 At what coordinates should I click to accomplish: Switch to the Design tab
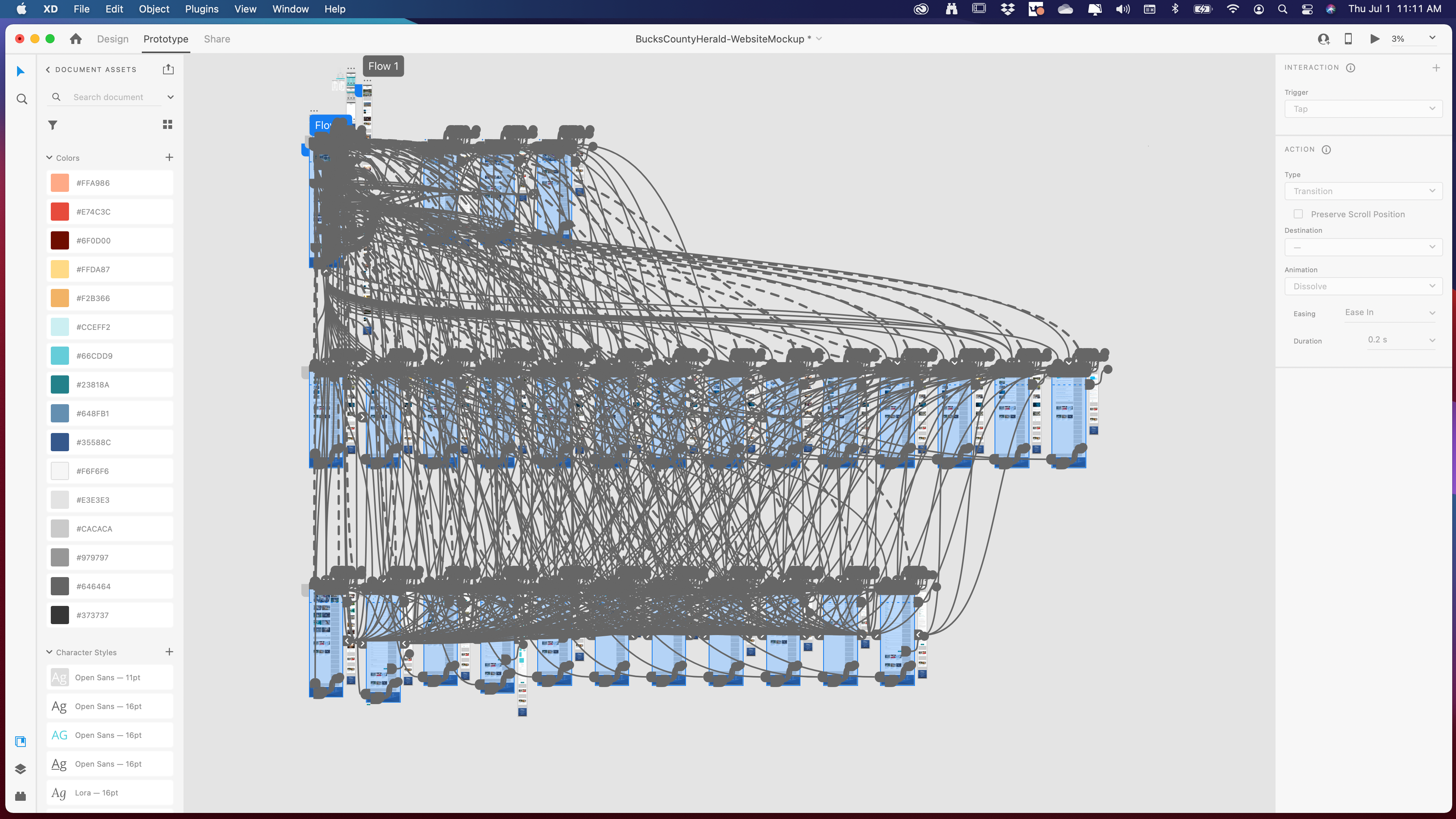coord(113,39)
